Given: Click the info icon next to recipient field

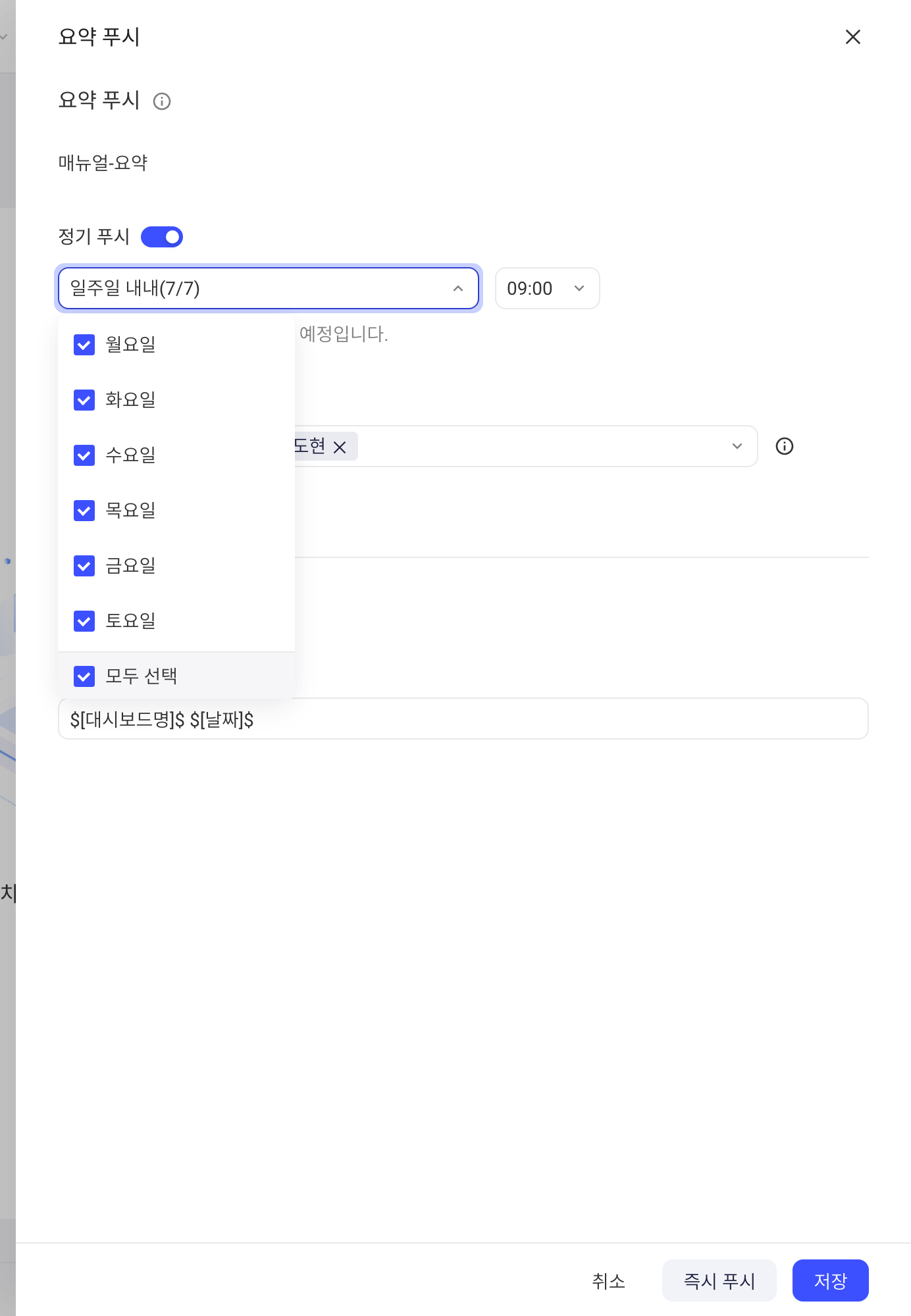Looking at the screenshot, I should tap(785, 446).
